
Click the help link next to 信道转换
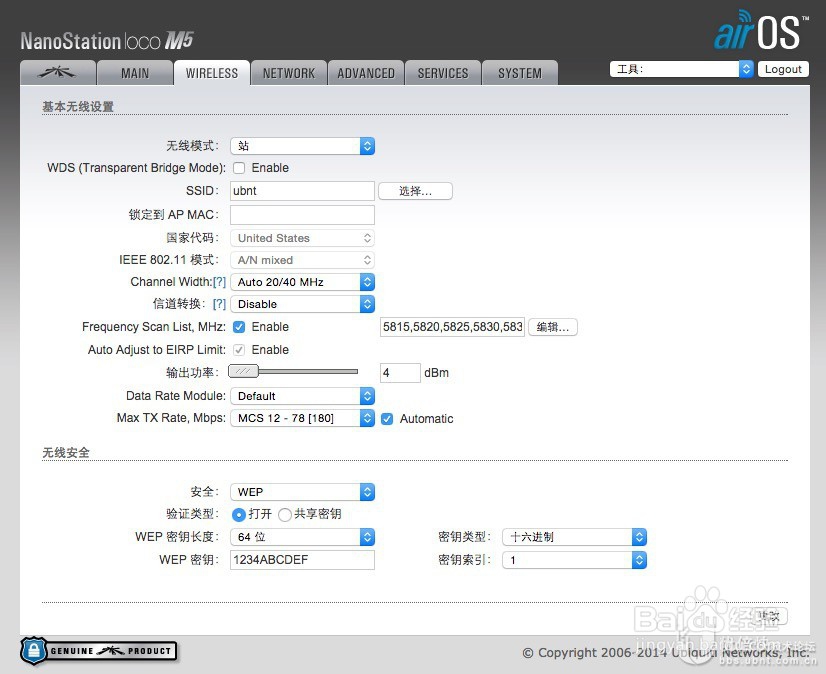pyautogui.click(x=219, y=304)
